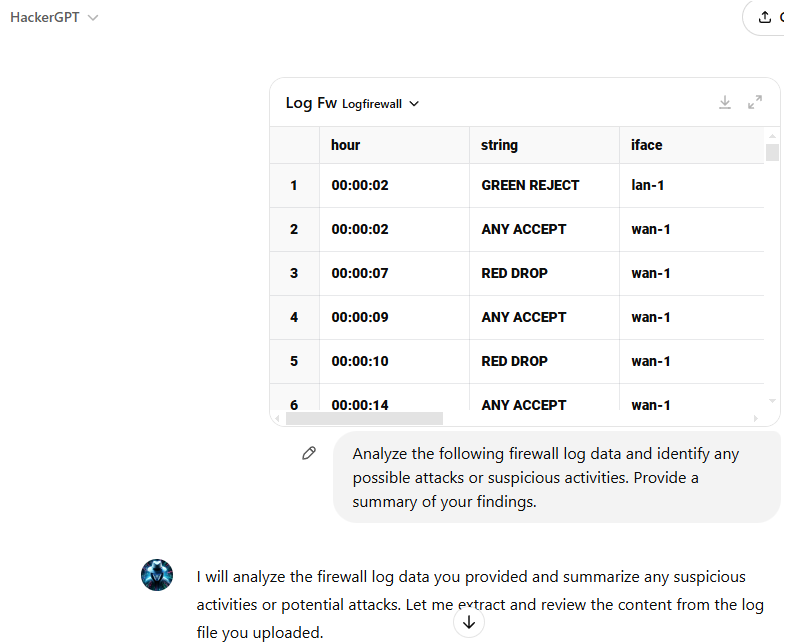Screen dimensions: 785x644
Task: Click the share upload icon at top
Action: (764, 17)
